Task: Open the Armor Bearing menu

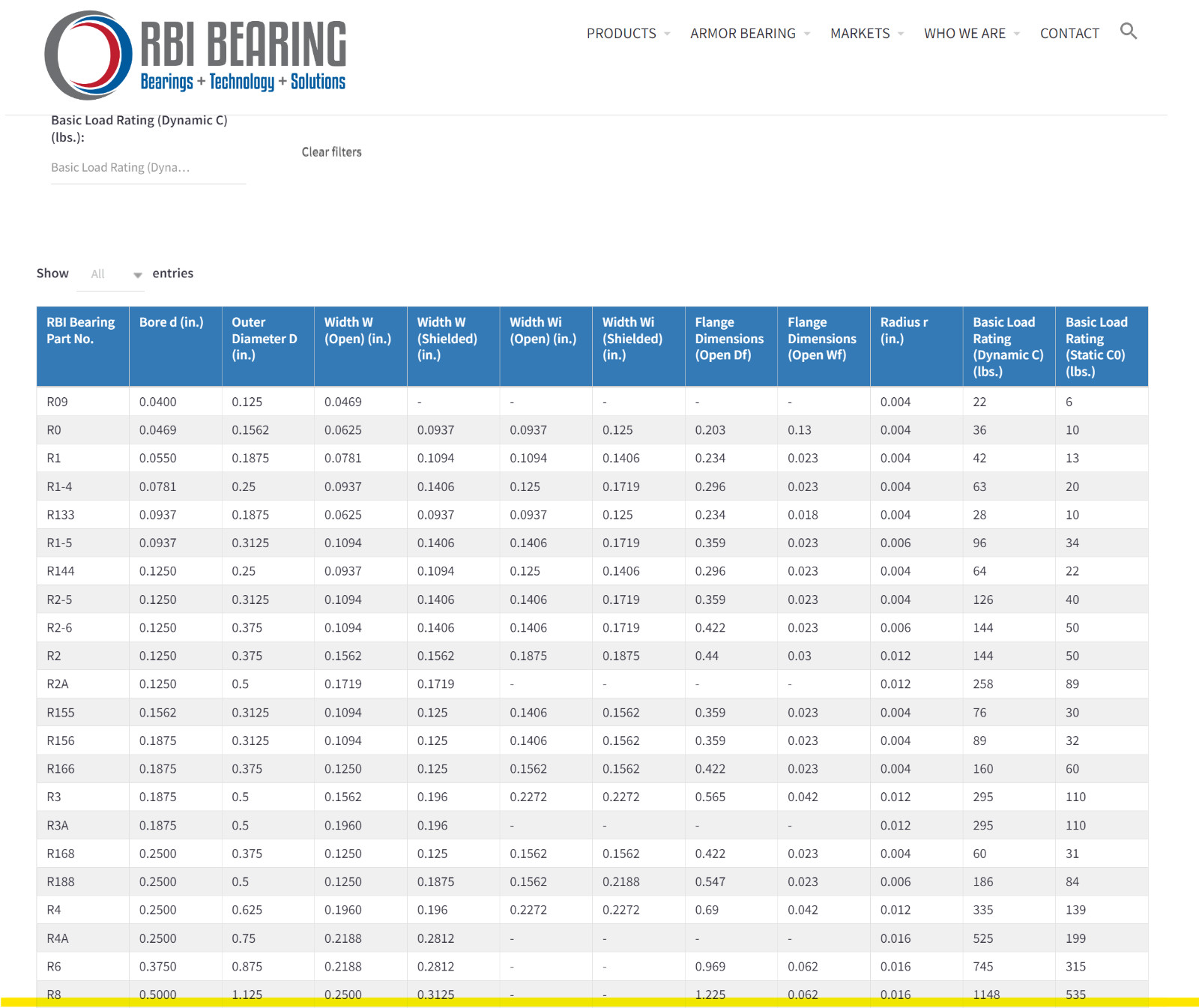Action: [x=743, y=34]
